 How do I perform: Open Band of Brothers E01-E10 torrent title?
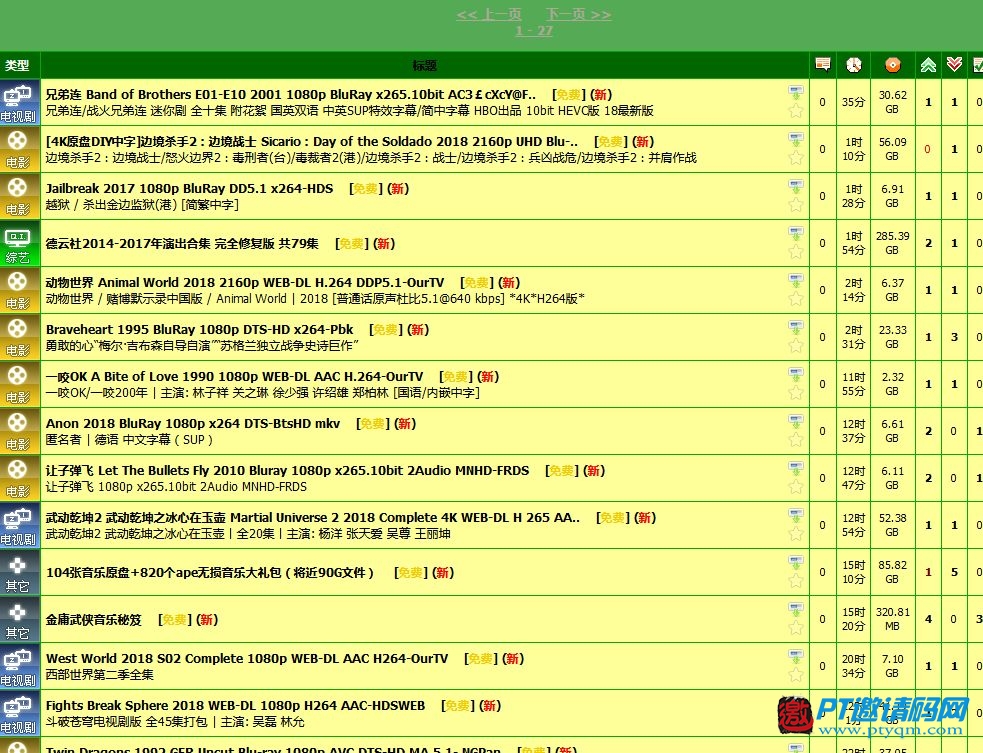pyautogui.click(x=291, y=95)
